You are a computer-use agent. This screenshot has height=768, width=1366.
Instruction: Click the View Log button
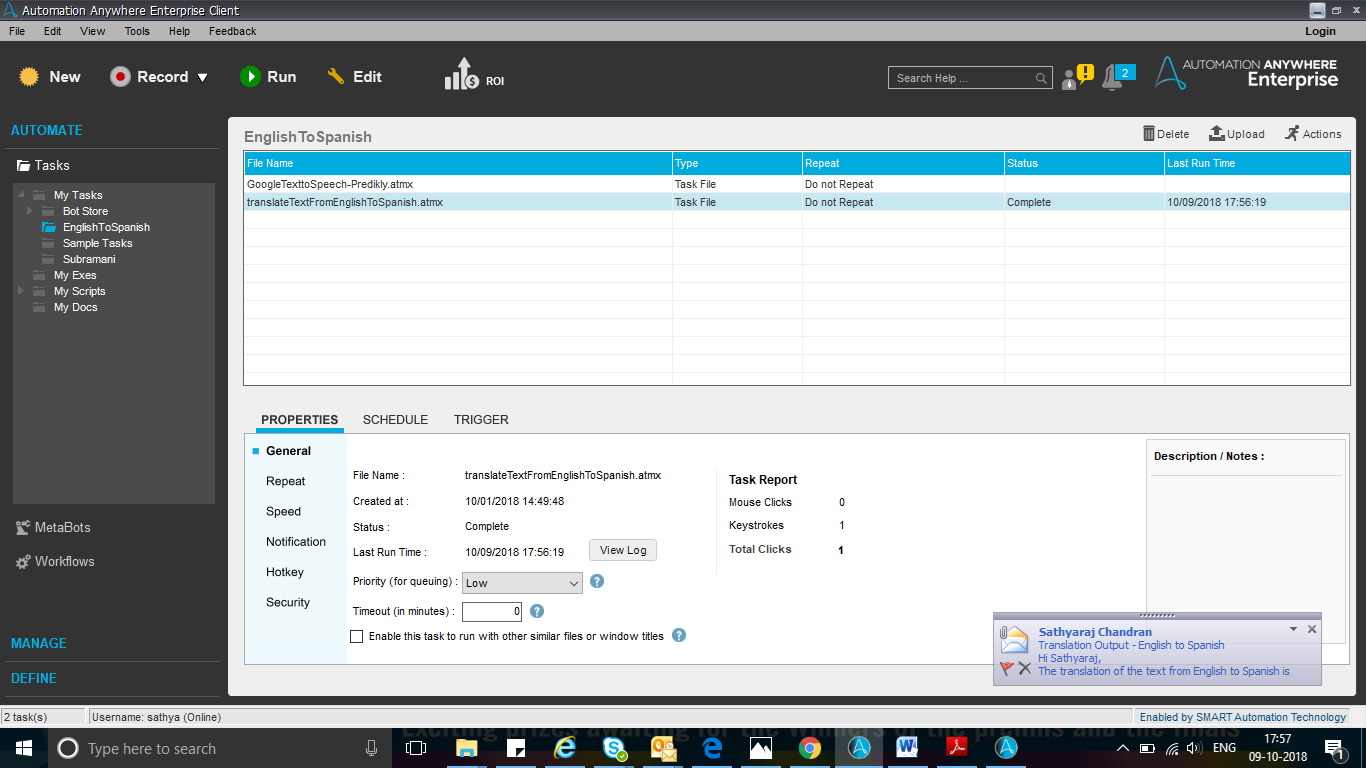pyautogui.click(x=623, y=550)
